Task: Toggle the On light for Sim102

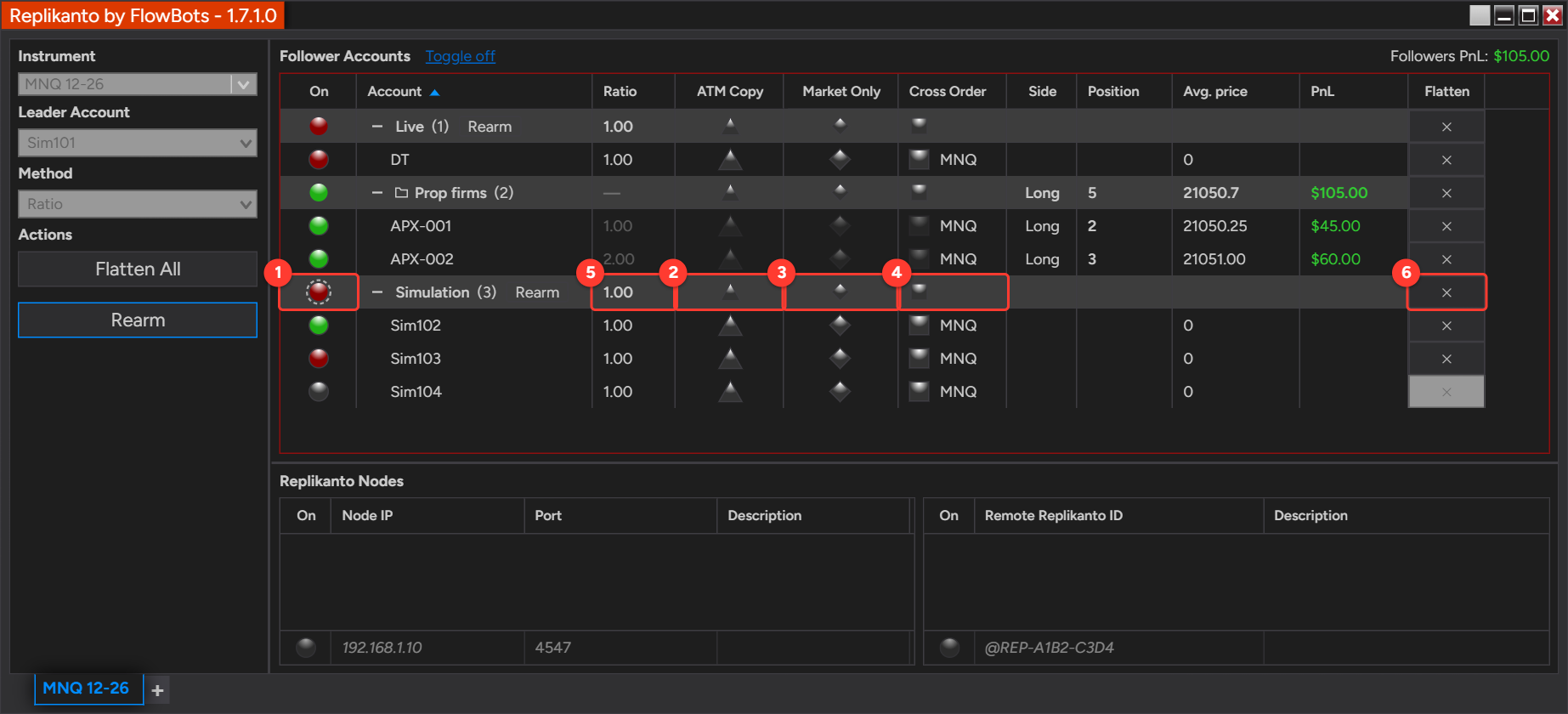Action: coord(319,325)
